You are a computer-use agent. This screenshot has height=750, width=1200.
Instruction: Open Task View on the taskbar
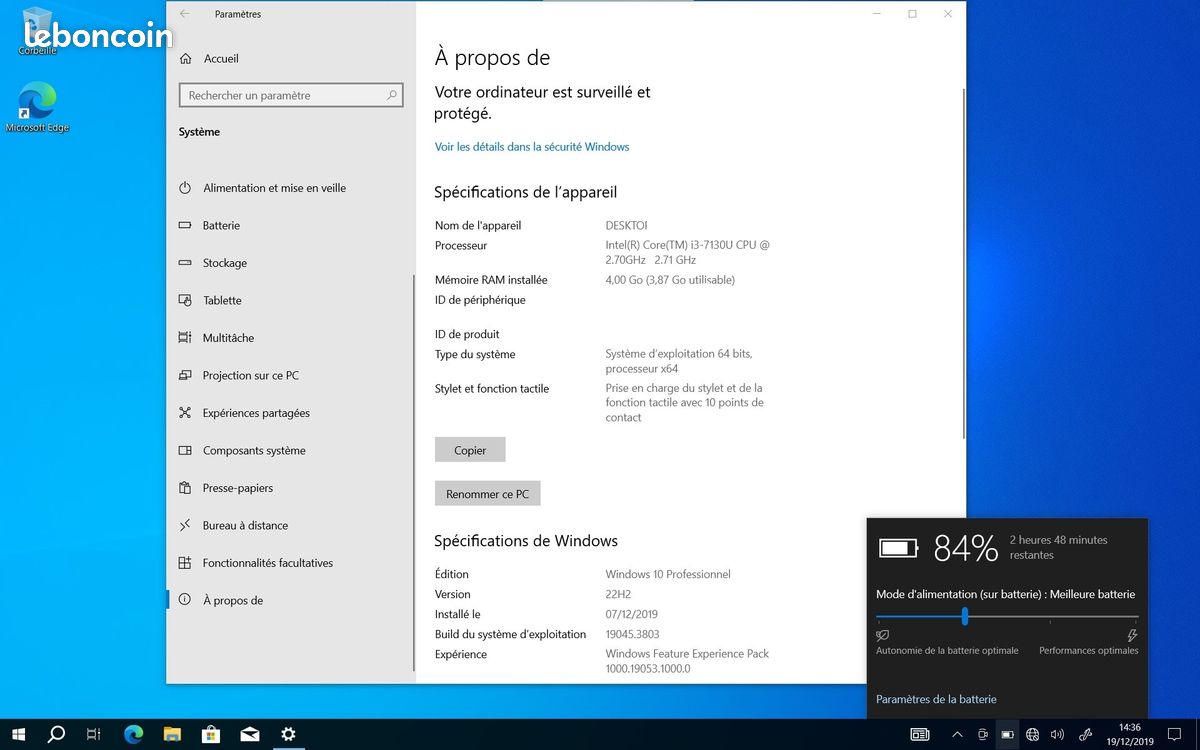94,734
